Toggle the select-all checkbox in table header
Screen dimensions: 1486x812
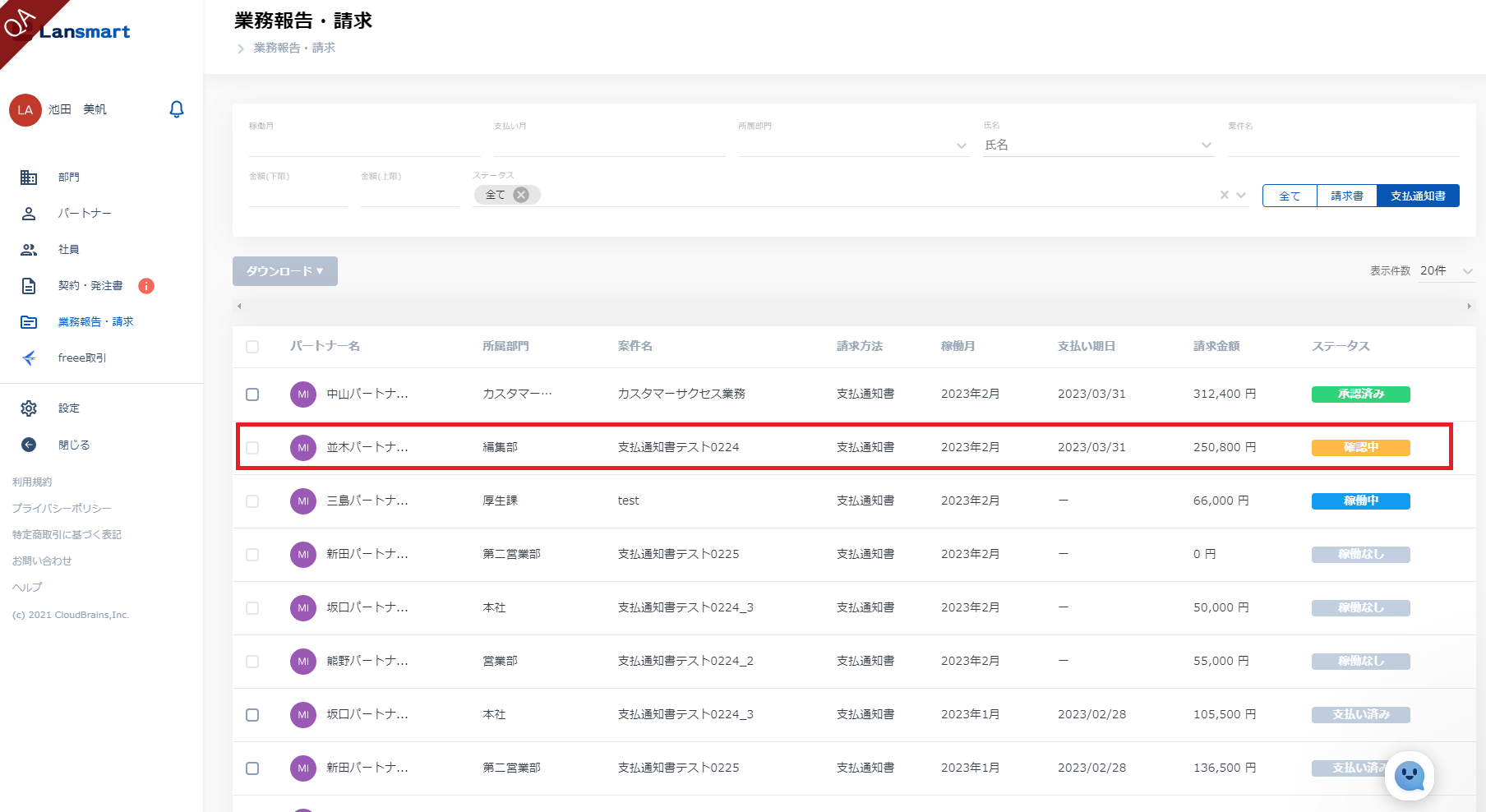tap(252, 347)
